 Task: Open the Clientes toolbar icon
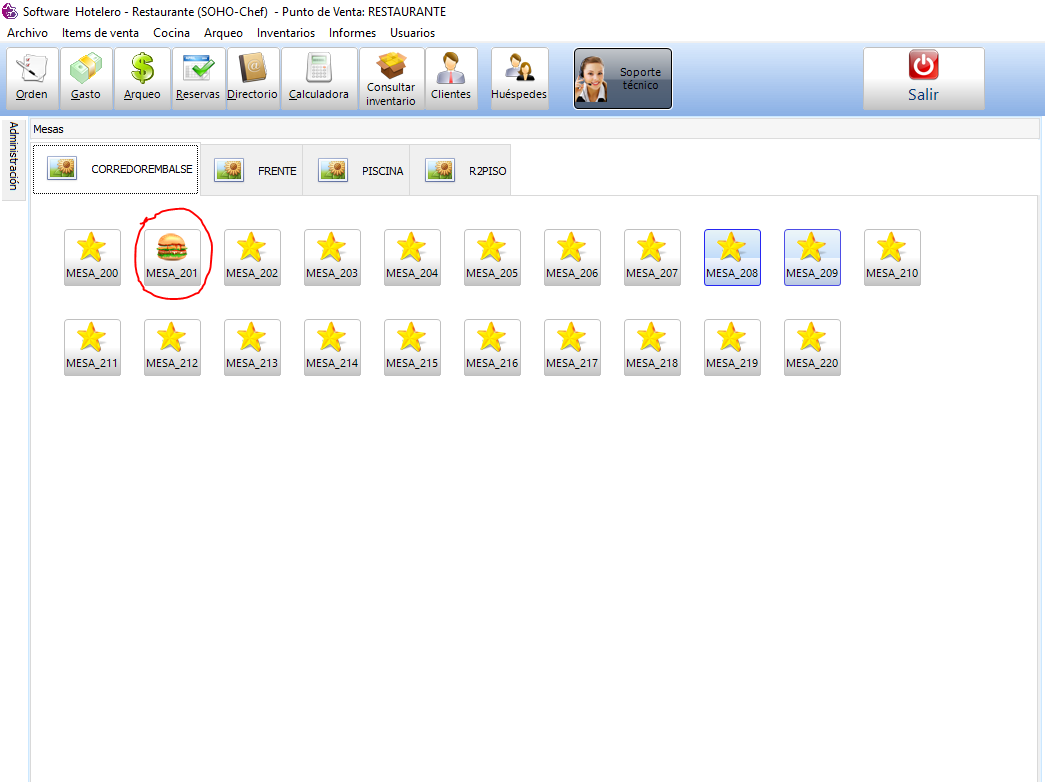pyautogui.click(x=451, y=78)
